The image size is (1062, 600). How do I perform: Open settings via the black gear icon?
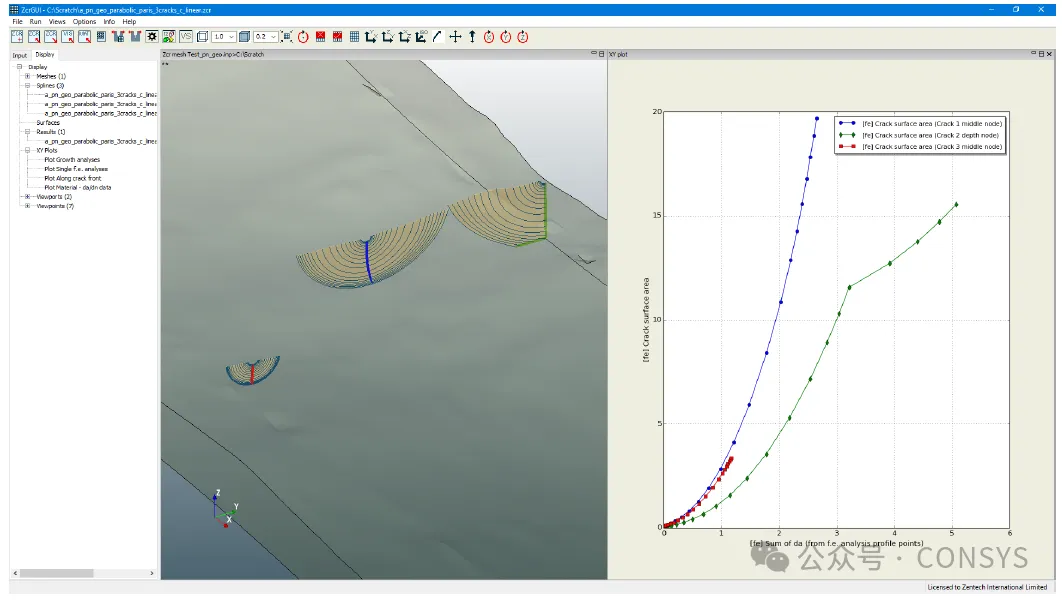coord(152,37)
